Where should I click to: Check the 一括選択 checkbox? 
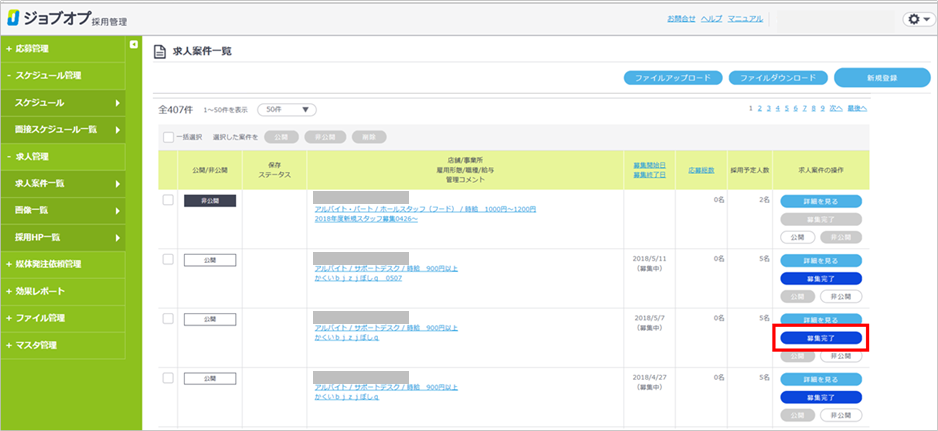tap(167, 137)
